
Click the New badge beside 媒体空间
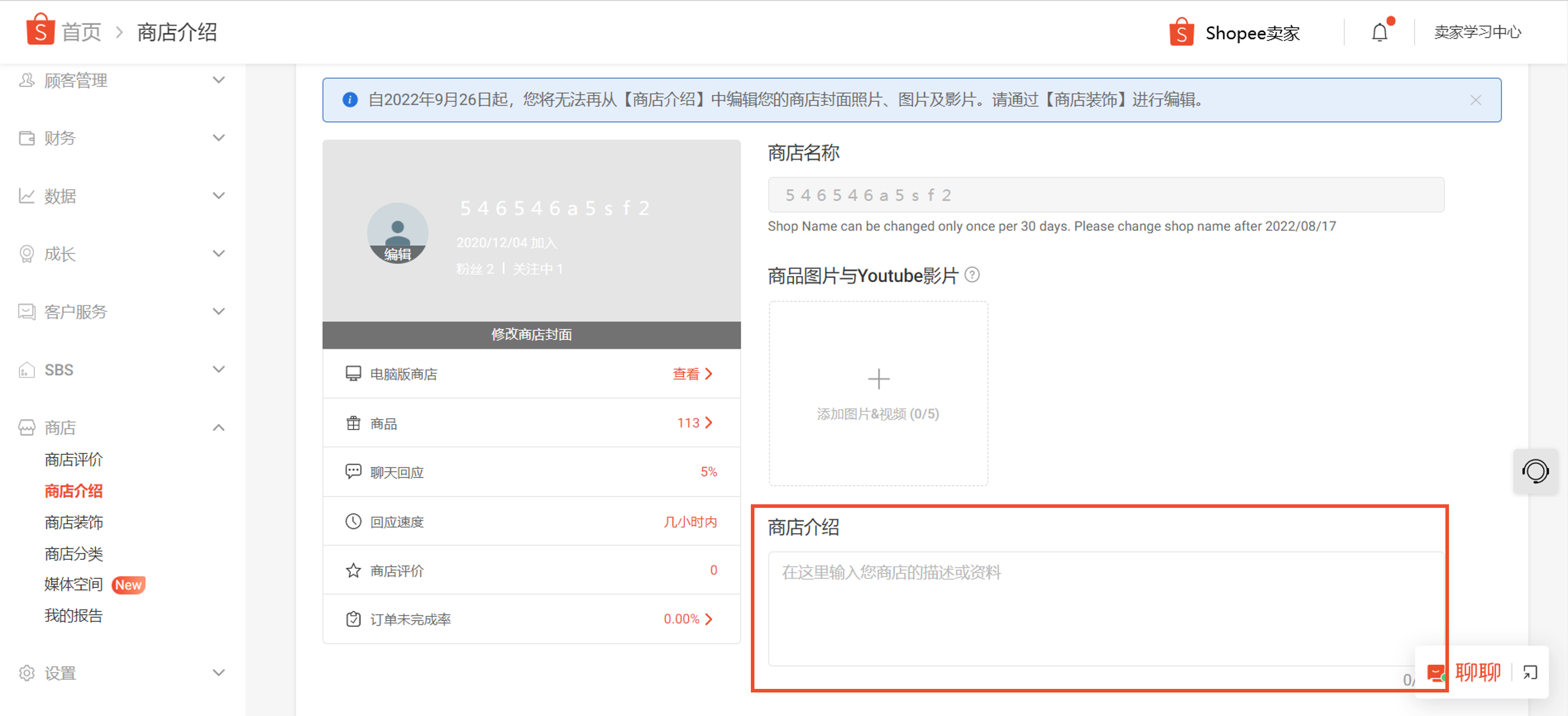click(128, 584)
